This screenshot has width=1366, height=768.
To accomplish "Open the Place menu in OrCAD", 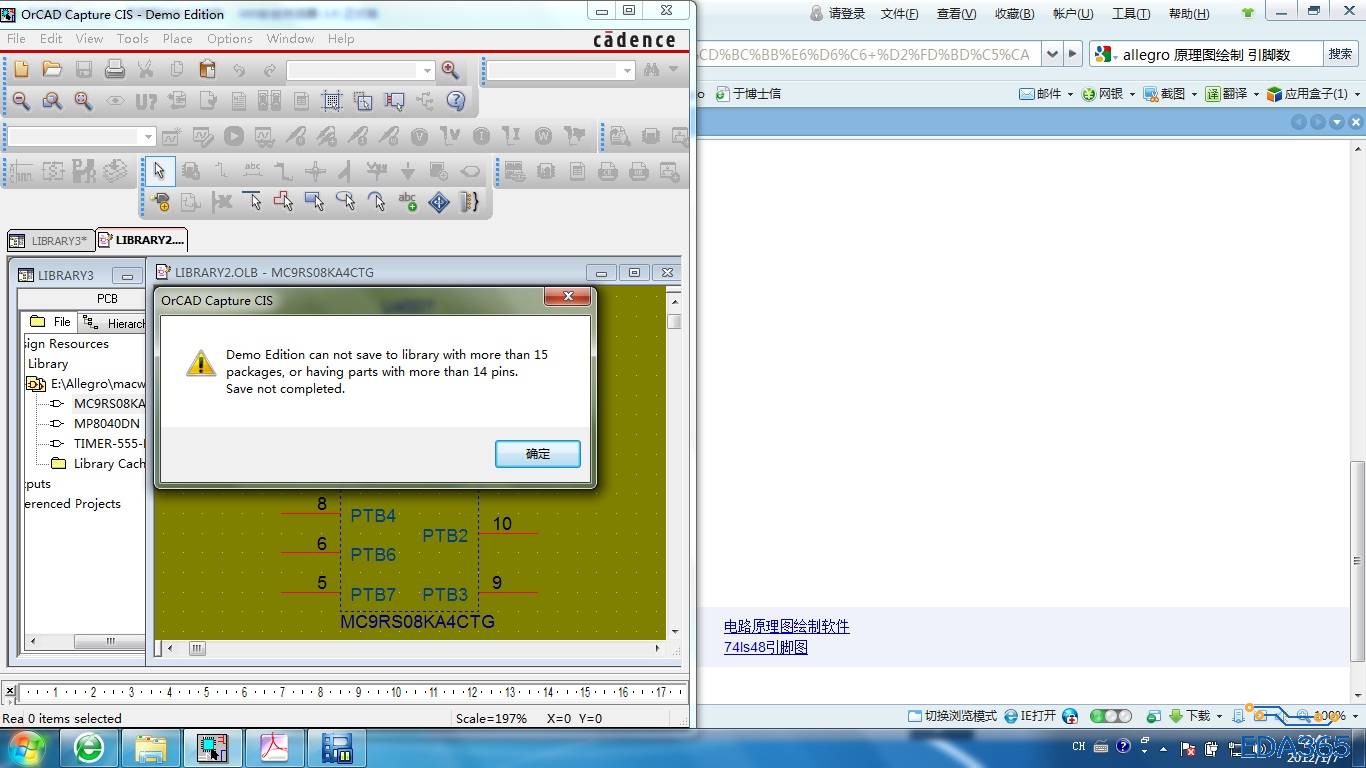I will pos(177,39).
